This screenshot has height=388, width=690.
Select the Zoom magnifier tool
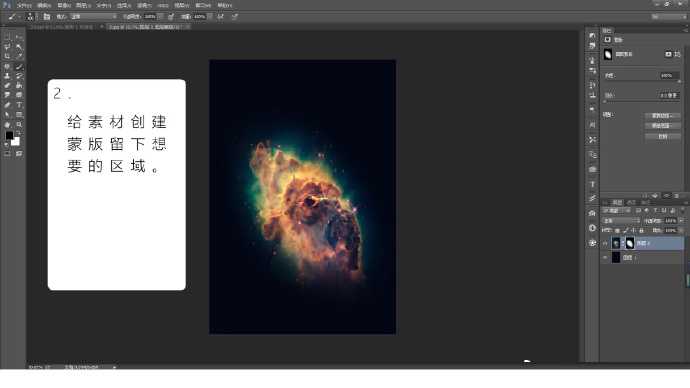(x=19, y=125)
